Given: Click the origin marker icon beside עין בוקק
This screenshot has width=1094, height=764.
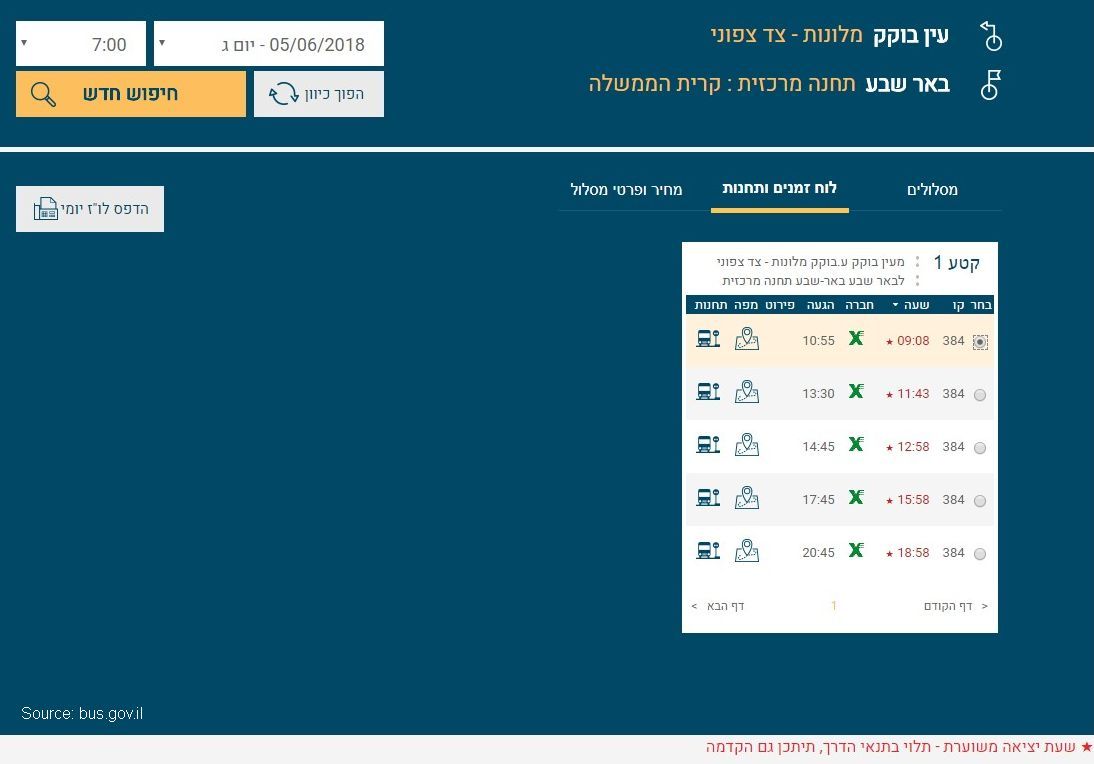Looking at the screenshot, I should [x=991, y=36].
